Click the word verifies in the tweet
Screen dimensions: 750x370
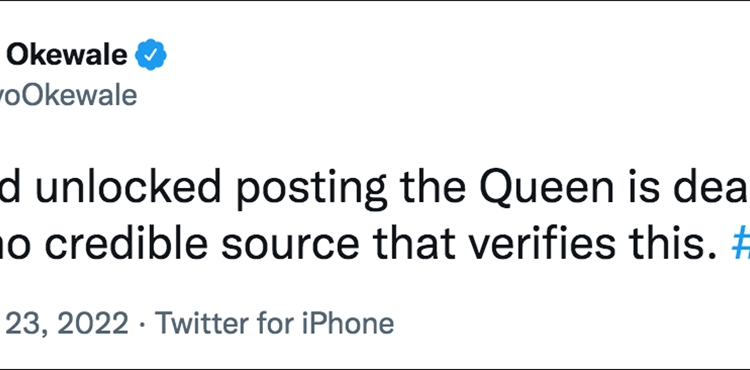(547, 242)
